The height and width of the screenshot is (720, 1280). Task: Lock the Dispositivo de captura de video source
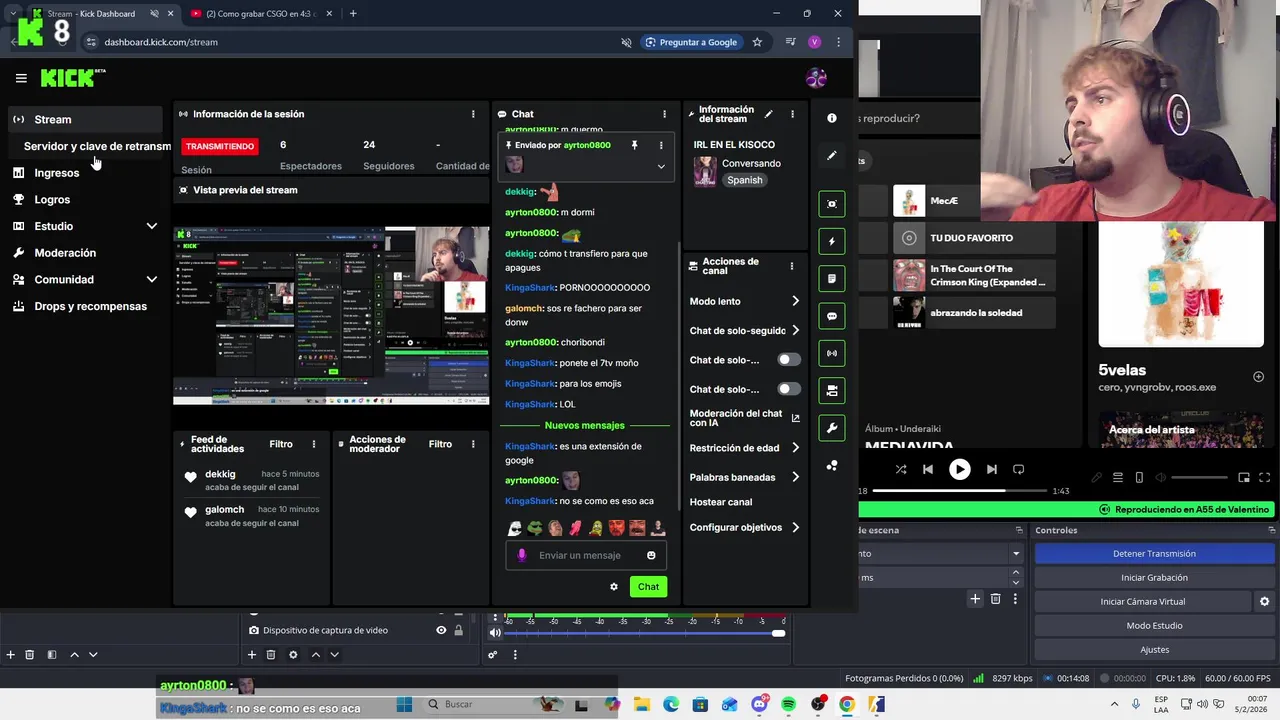click(x=459, y=630)
